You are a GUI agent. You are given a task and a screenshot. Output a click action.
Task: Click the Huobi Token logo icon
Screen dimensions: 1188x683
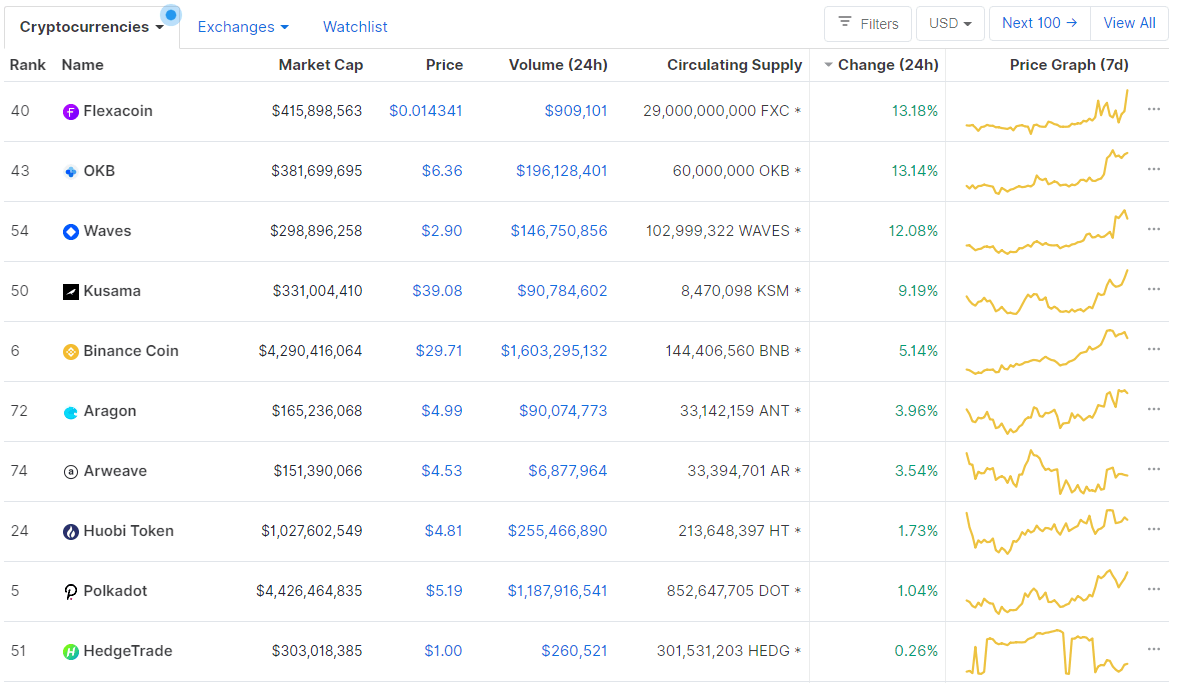(70, 532)
